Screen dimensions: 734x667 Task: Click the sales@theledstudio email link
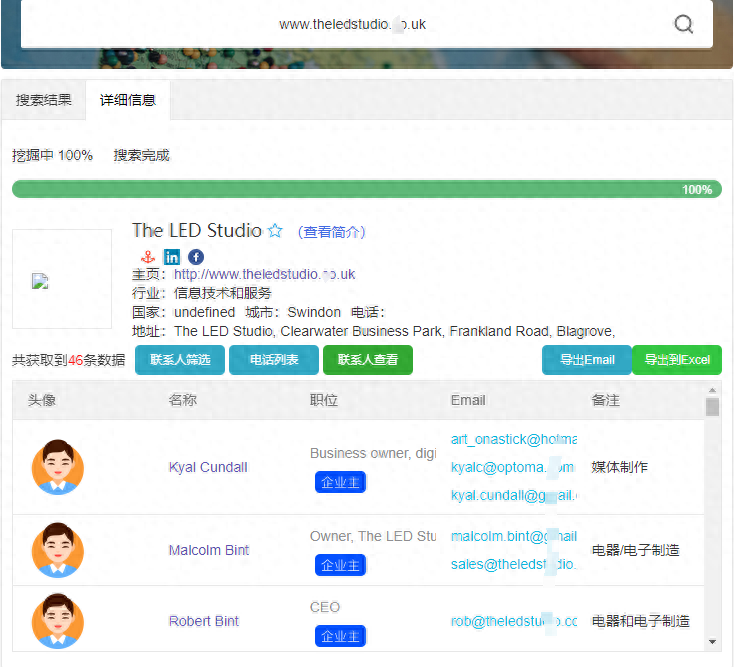coord(513,564)
